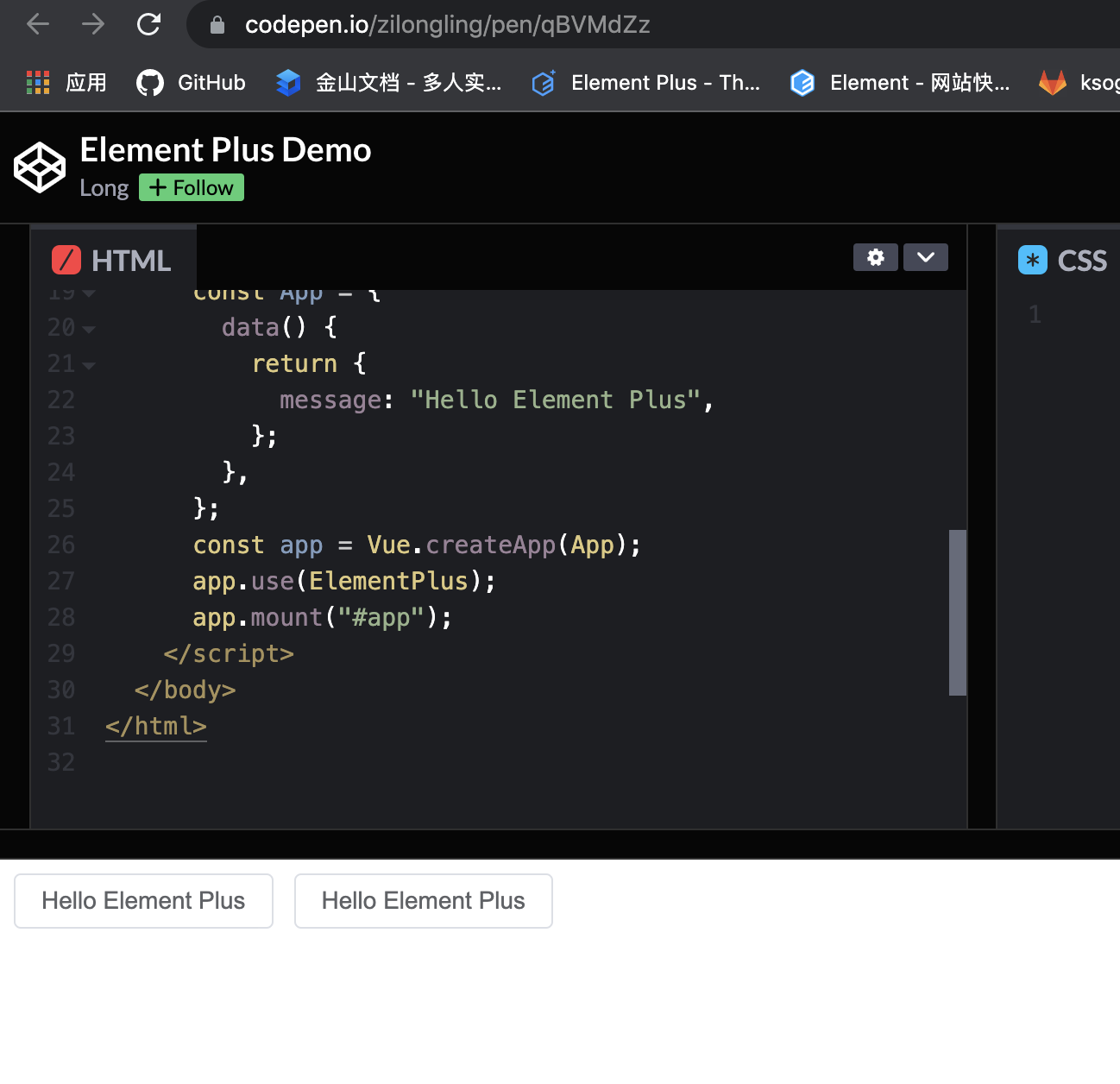
Task: Click the CodePen logo icon
Action: click(x=39, y=167)
